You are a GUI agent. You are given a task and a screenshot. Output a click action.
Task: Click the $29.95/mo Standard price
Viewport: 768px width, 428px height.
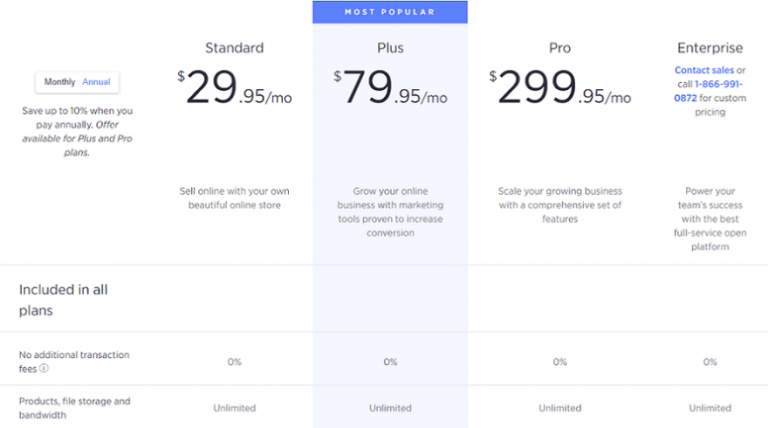pyautogui.click(x=234, y=89)
